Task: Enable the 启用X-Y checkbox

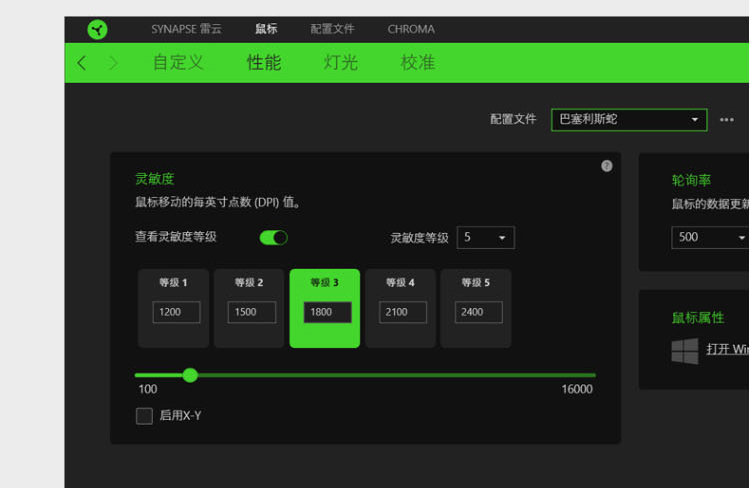Action: pos(144,416)
